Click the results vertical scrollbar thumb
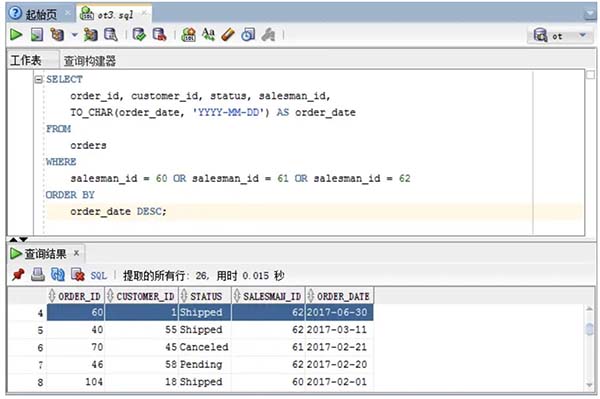Screen dimensions: 600x399 point(590,329)
